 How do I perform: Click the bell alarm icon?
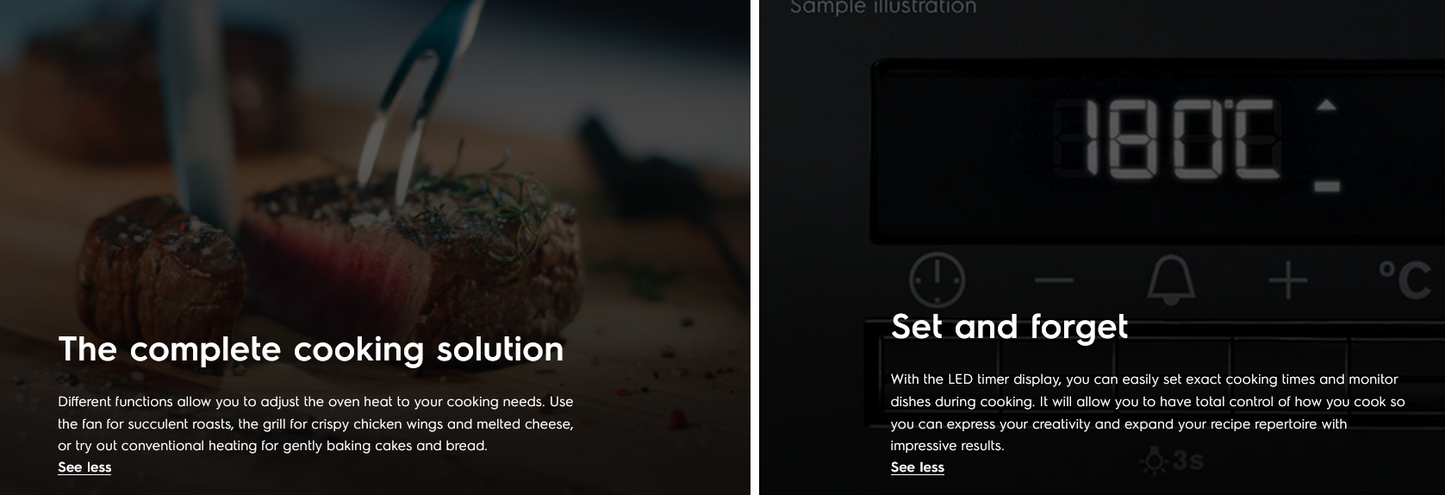pyautogui.click(x=1171, y=279)
